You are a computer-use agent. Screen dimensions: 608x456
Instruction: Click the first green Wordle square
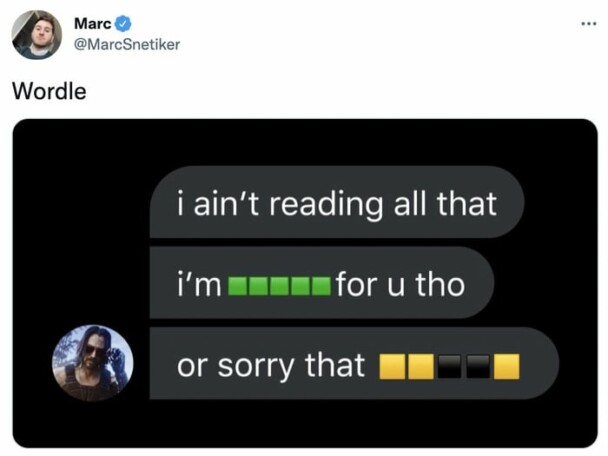click(239, 285)
